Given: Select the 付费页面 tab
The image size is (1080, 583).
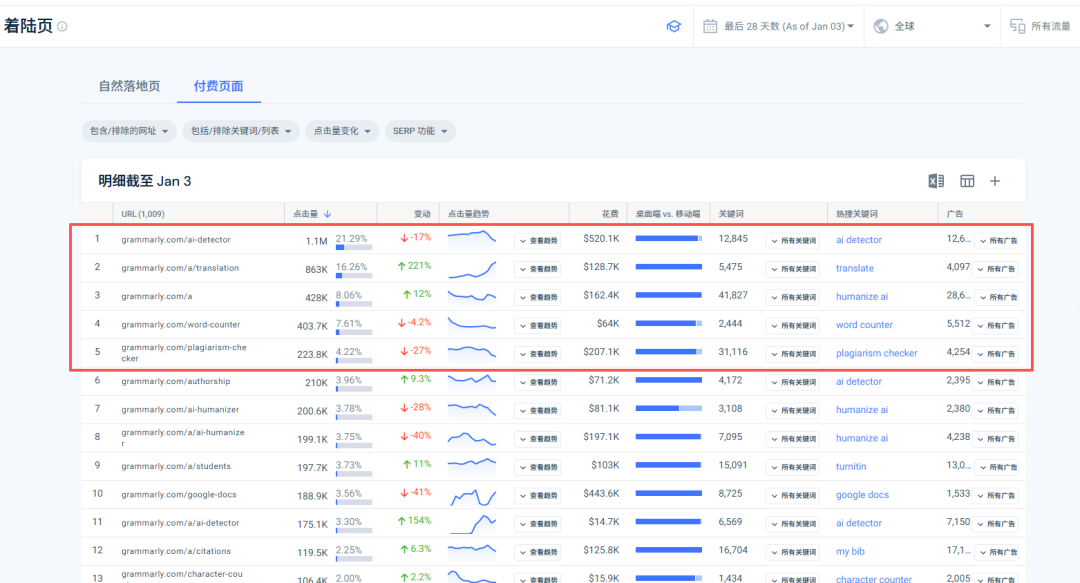Looking at the screenshot, I should (218, 86).
